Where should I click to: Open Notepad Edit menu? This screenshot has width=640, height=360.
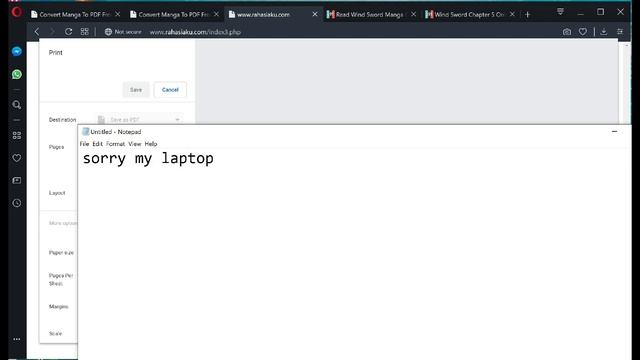(x=98, y=144)
